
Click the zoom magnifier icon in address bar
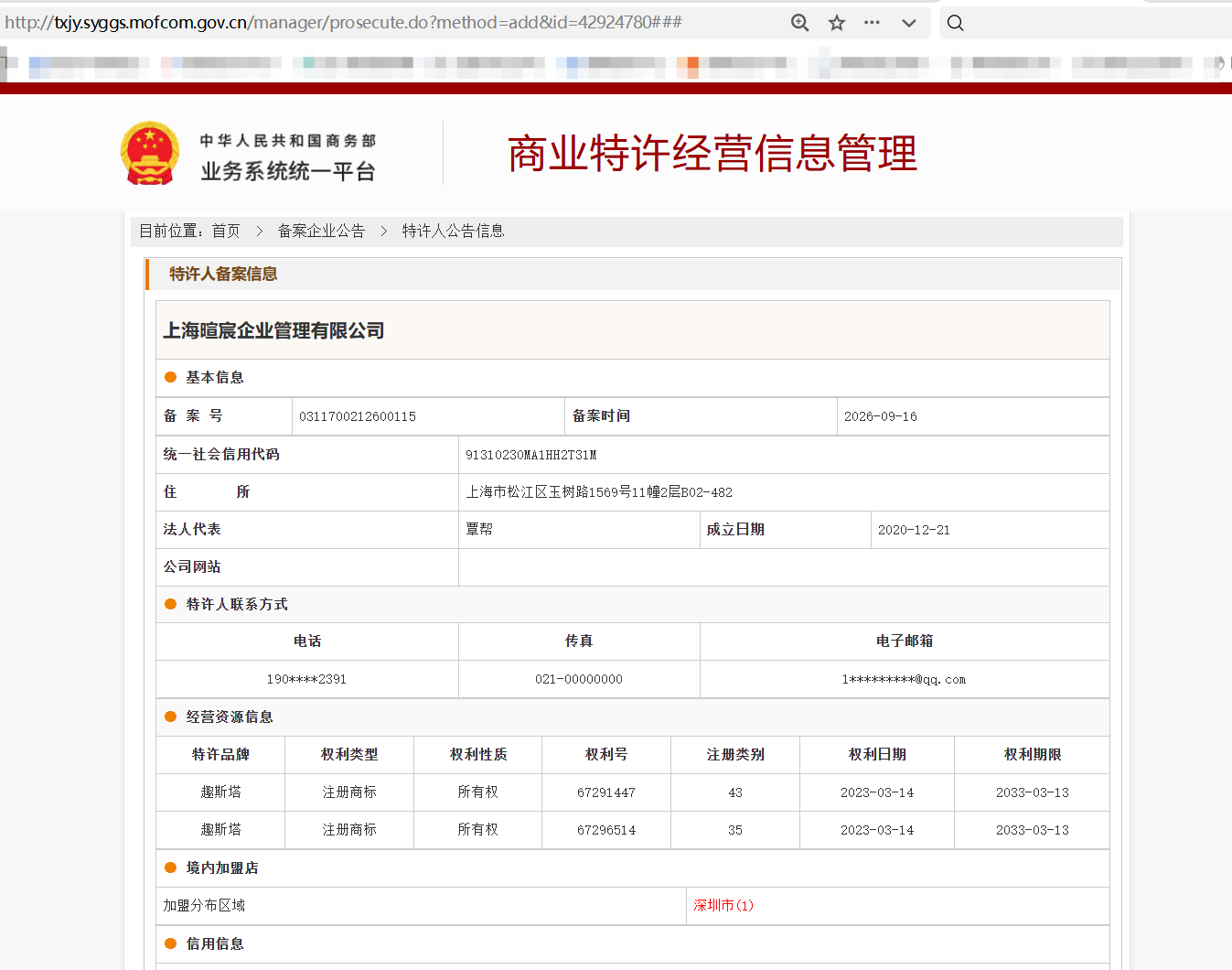[x=799, y=23]
